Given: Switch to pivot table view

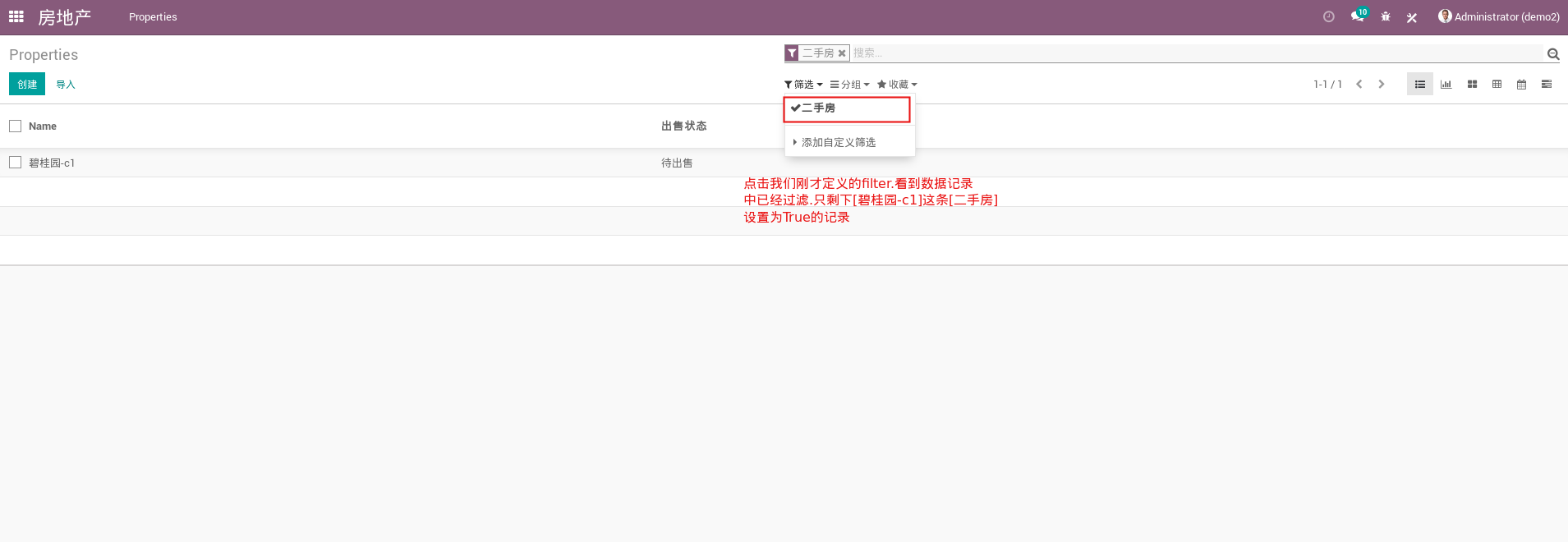Looking at the screenshot, I should tap(1497, 85).
